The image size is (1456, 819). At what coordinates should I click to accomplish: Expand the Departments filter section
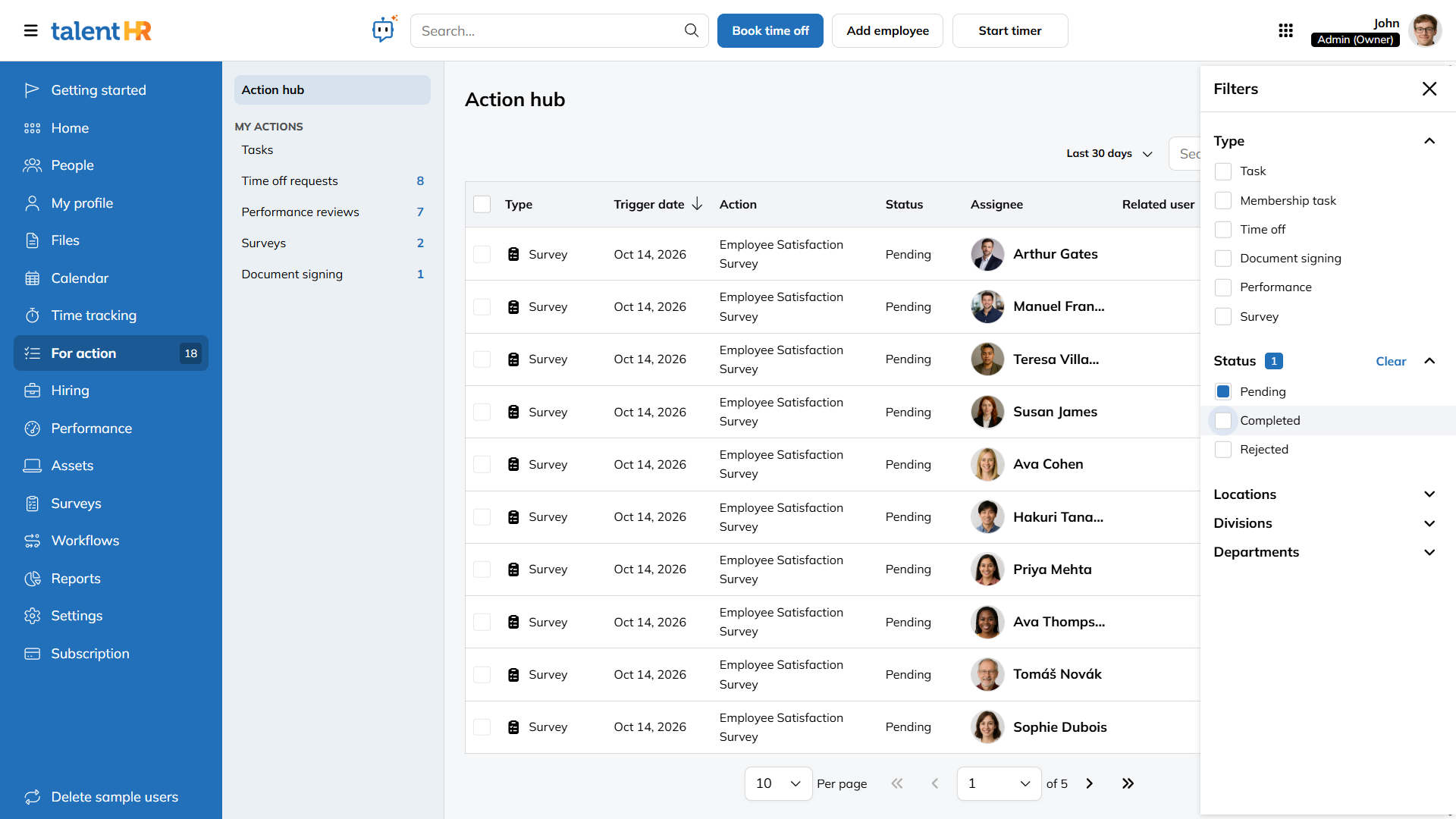pos(1429,552)
